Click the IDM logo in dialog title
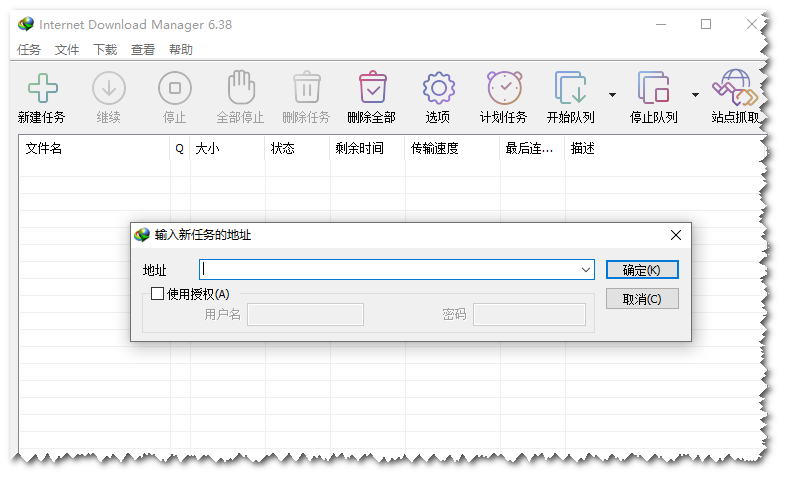 142,234
